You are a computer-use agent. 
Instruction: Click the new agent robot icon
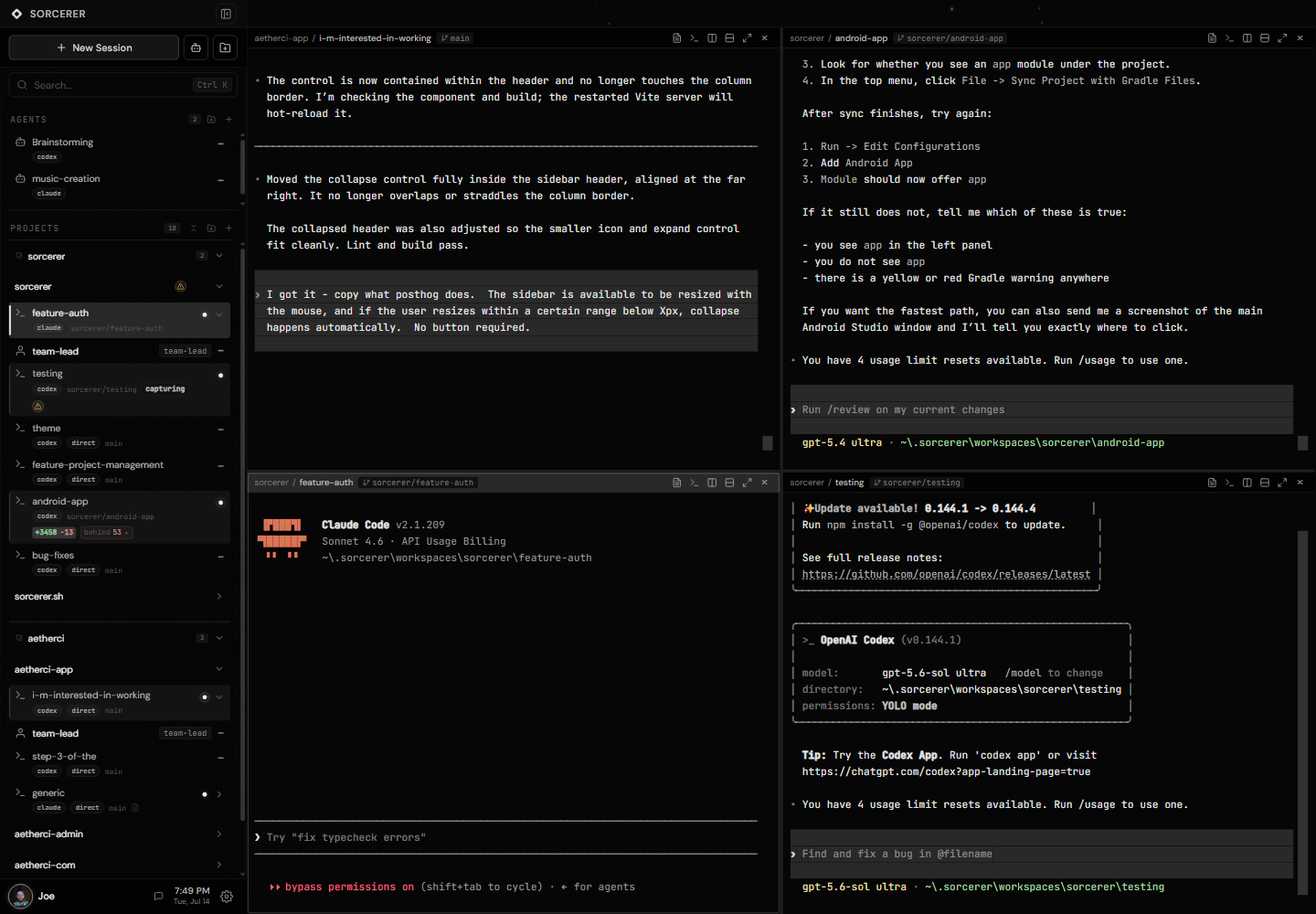[x=196, y=48]
